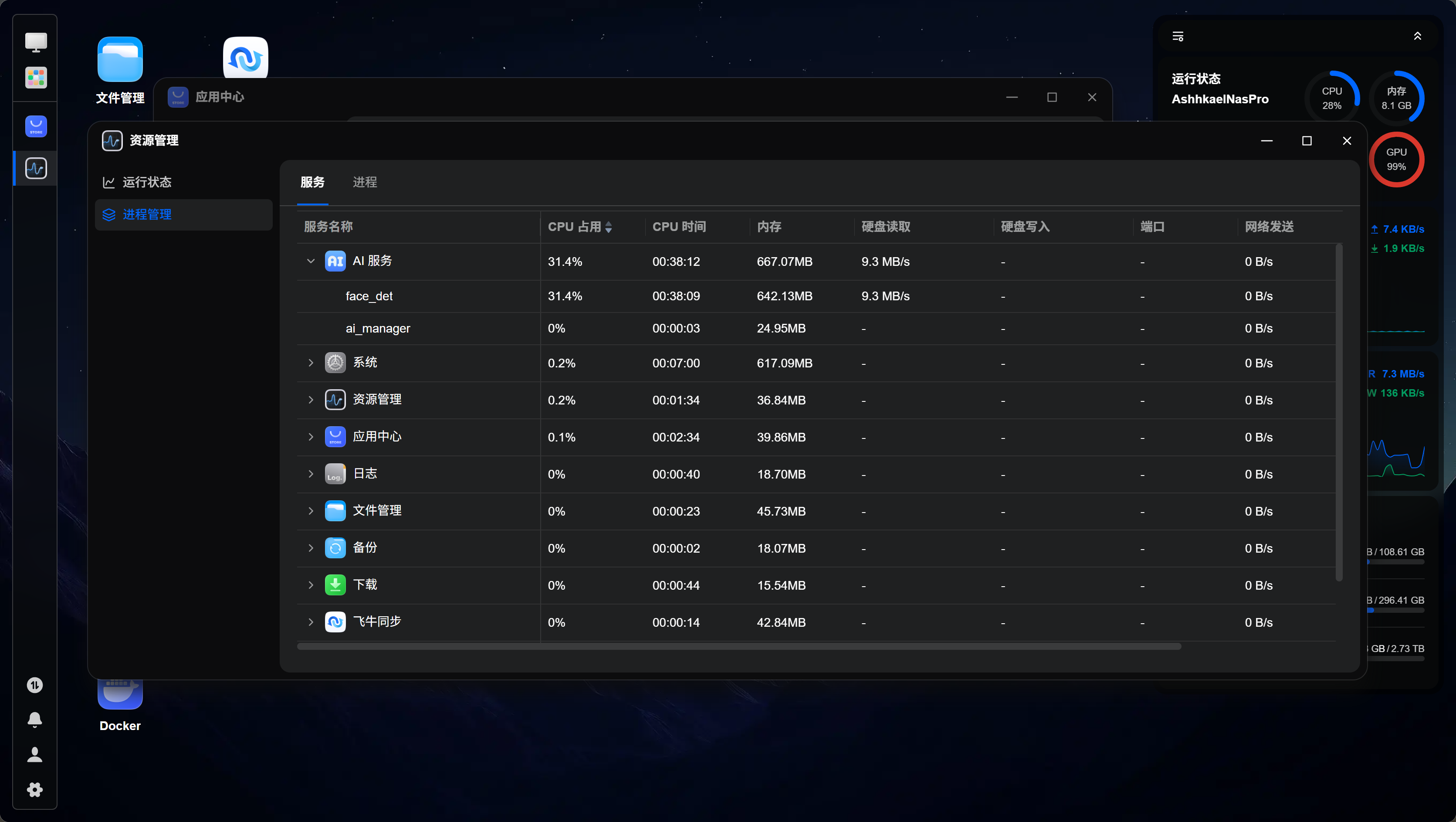Open the notifications bell in the dock
1456x822 pixels.
(x=35, y=719)
